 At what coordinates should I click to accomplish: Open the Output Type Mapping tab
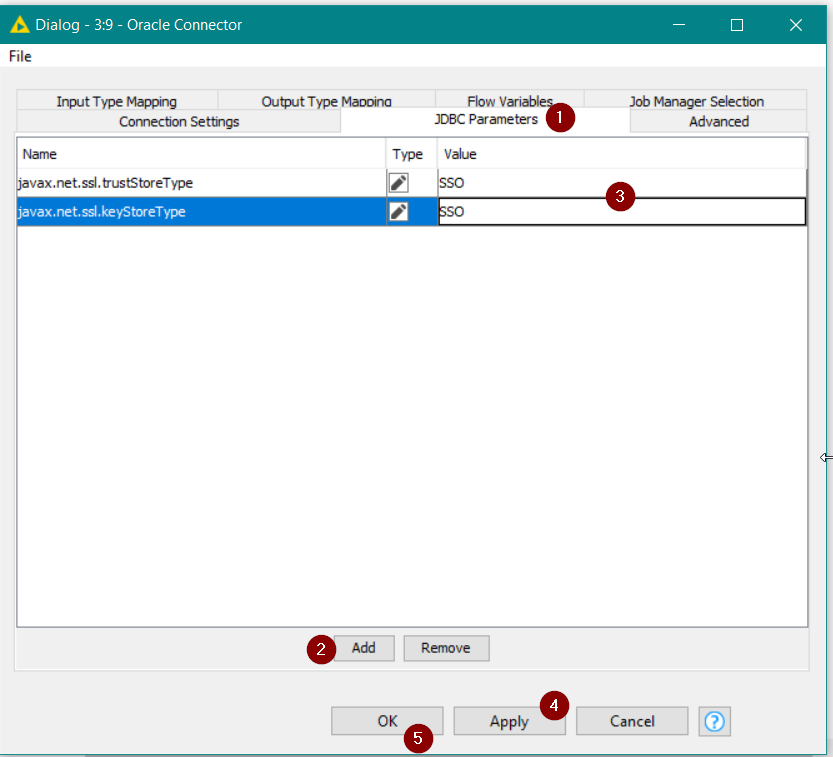pos(326,101)
